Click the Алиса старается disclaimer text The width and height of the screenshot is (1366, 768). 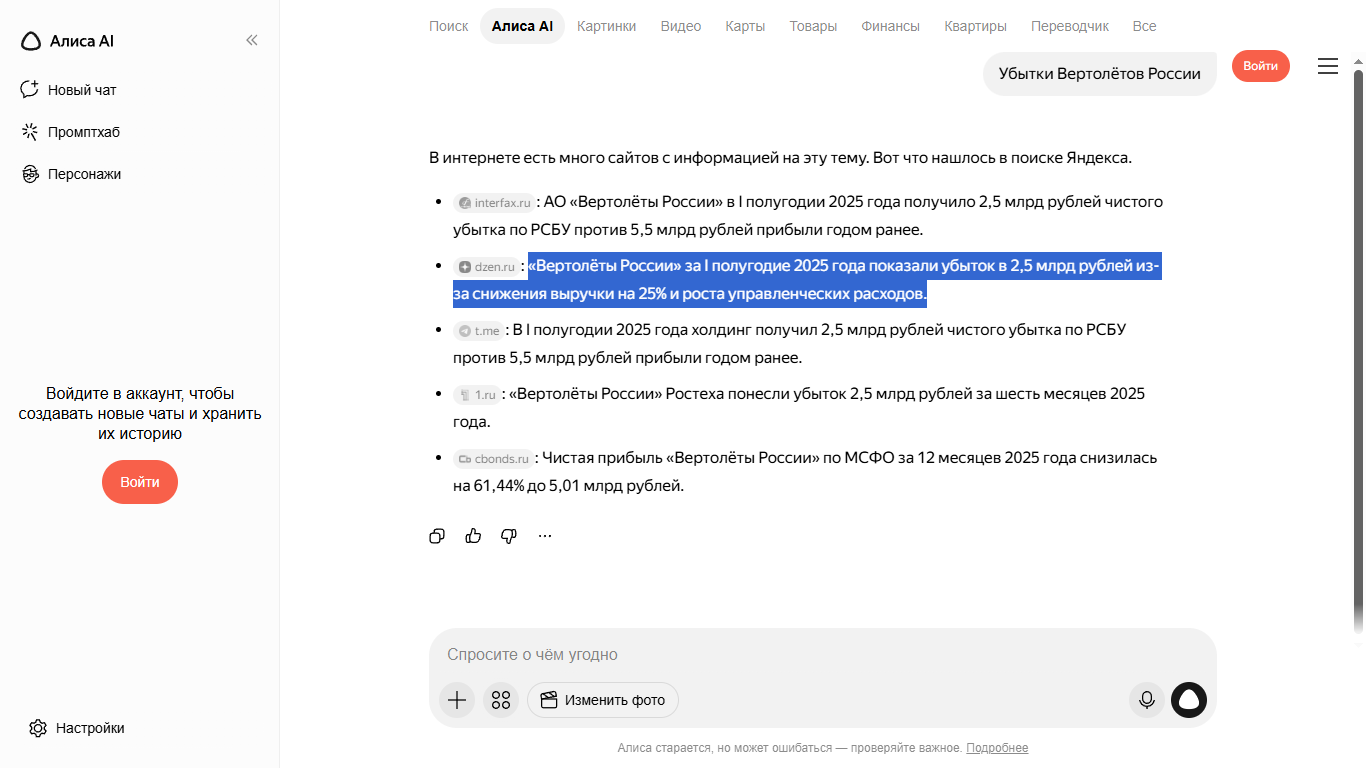tap(790, 748)
